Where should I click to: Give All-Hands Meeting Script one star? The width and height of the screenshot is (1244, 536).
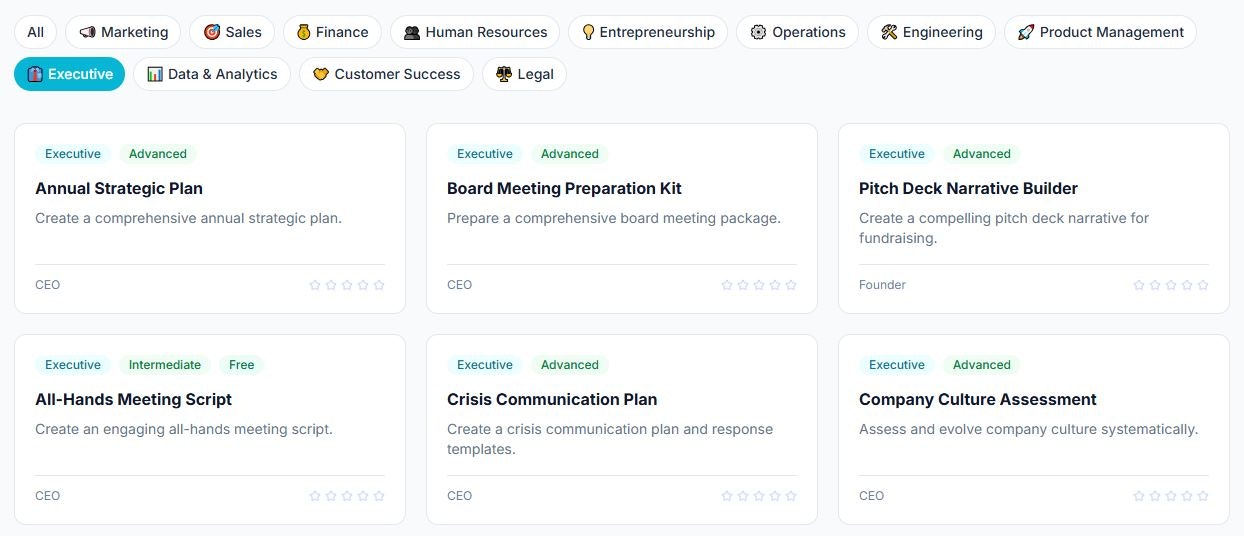pos(315,496)
